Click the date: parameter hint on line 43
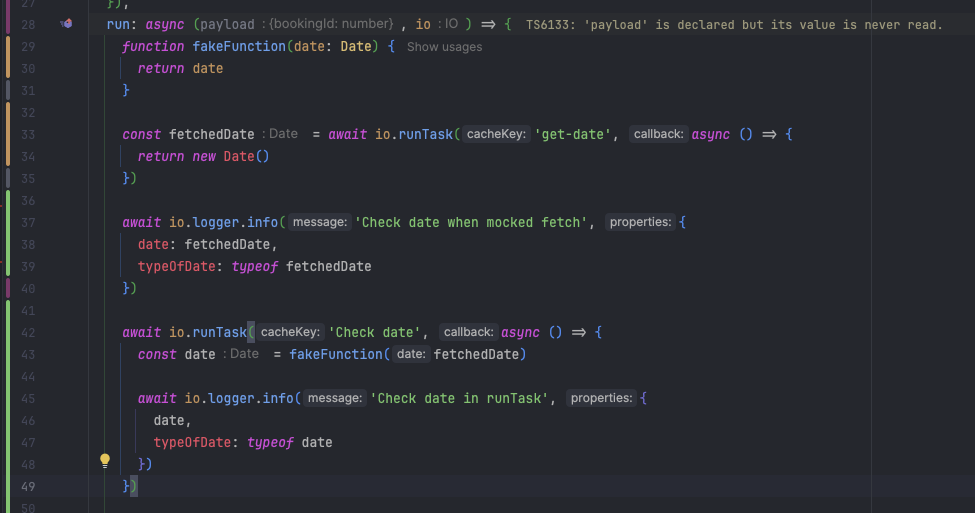The image size is (975, 513). (411, 354)
